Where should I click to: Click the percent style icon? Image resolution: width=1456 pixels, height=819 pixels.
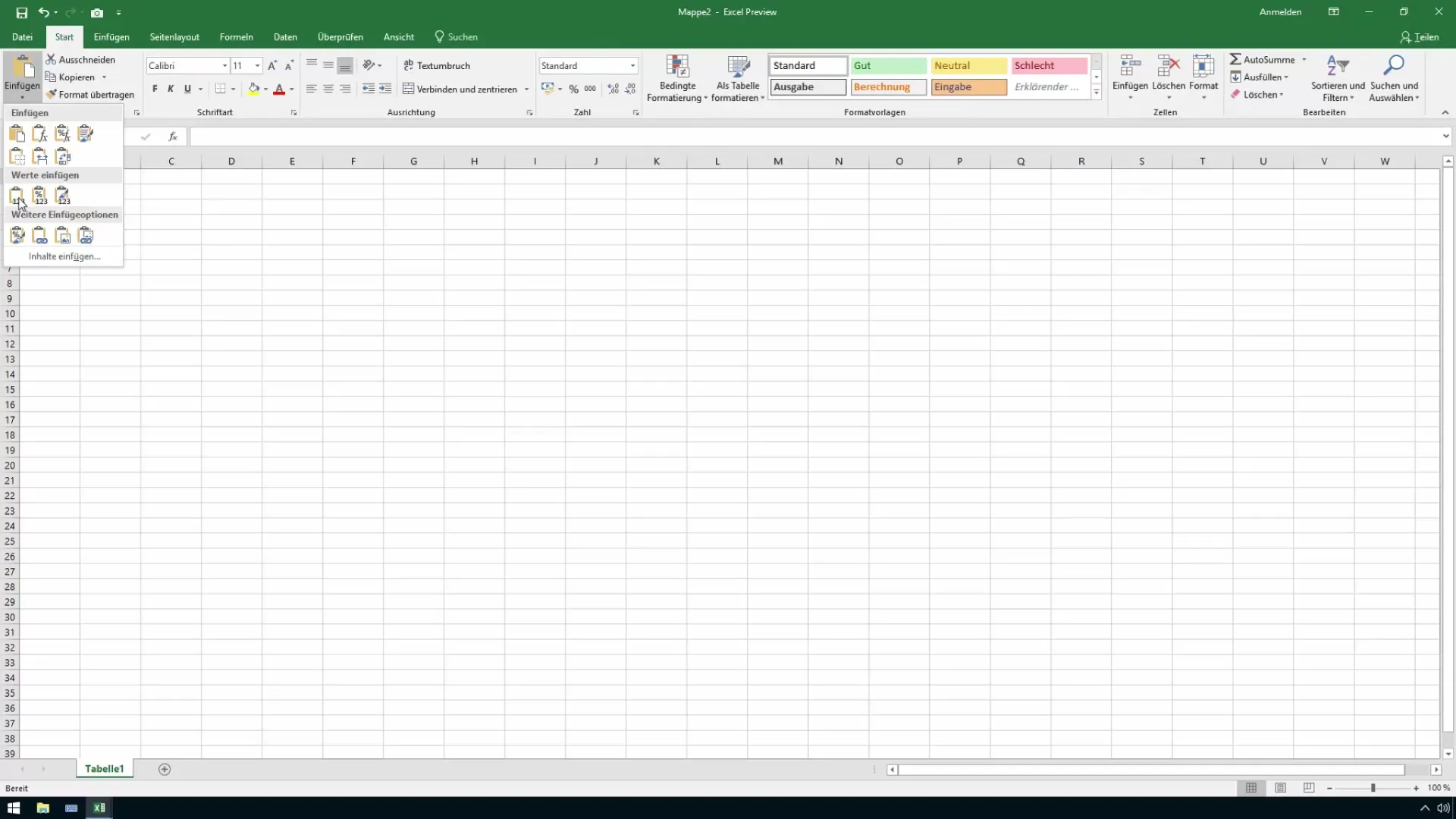click(573, 89)
